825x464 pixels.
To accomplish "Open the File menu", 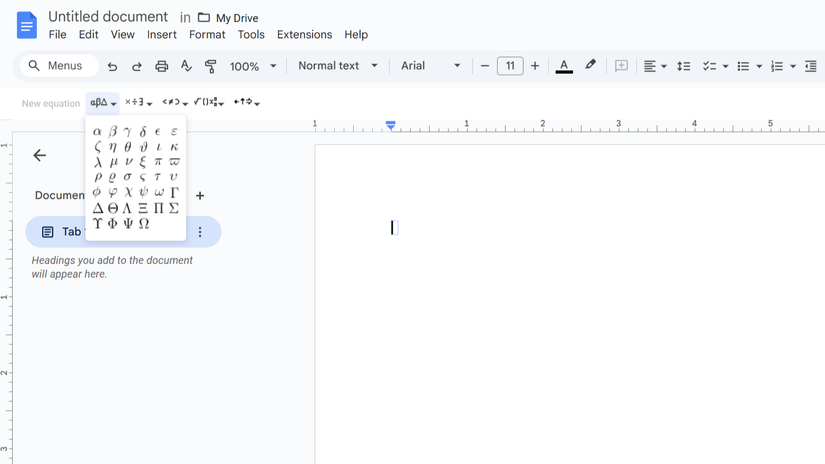I will (x=57, y=35).
